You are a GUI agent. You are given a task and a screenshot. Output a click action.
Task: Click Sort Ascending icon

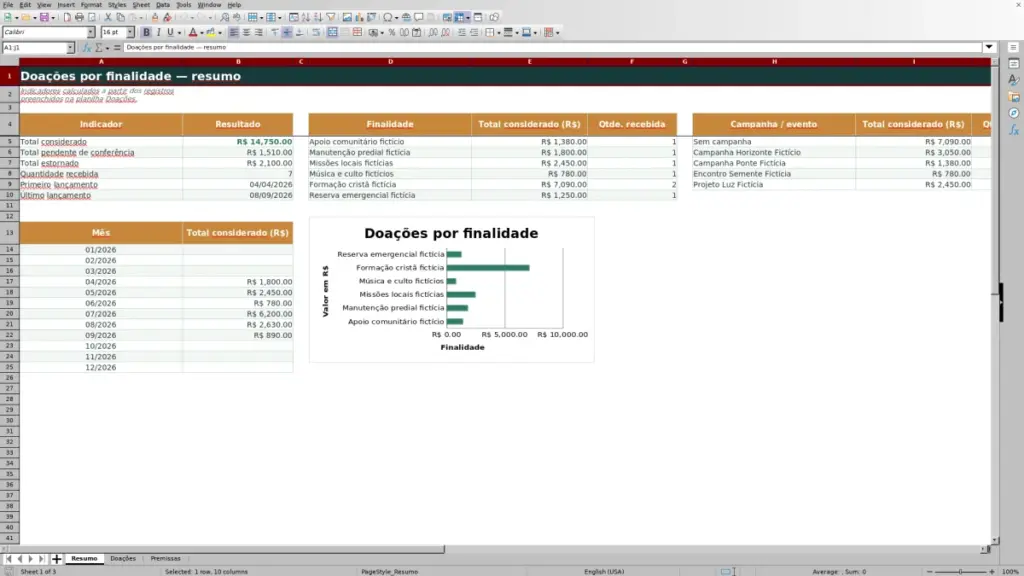[x=306, y=17]
